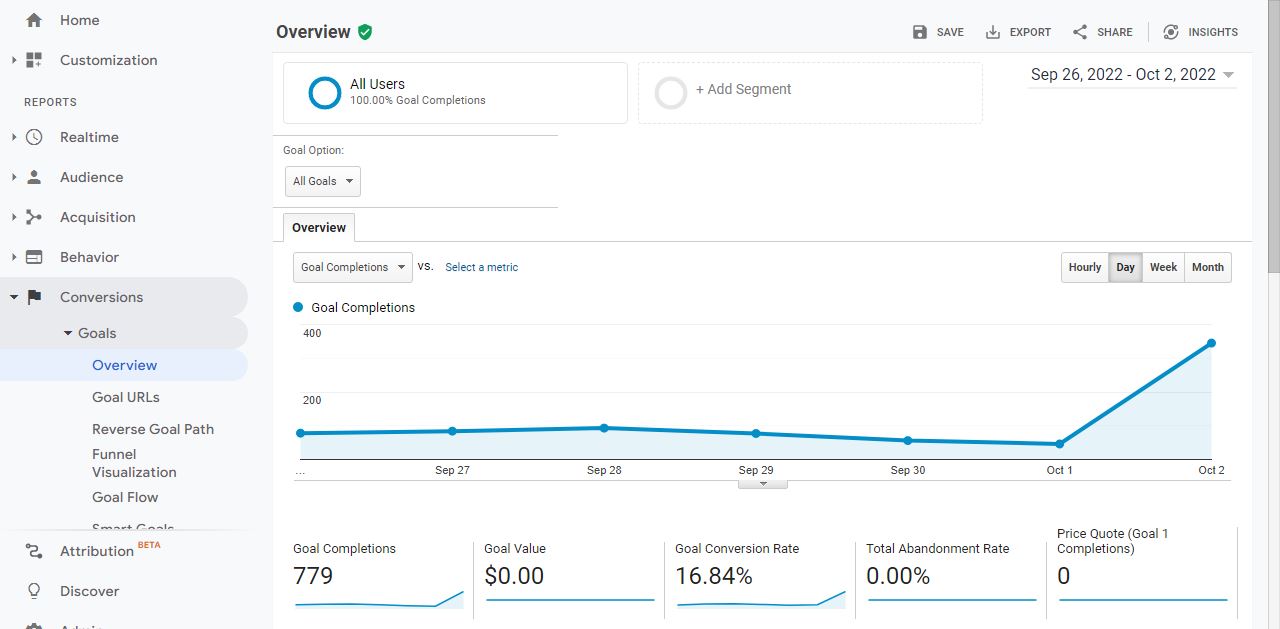Switch chart to Day view
The width and height of the screenshot is (1280, 629).
pyautogui.click(x=1126, y=267)
